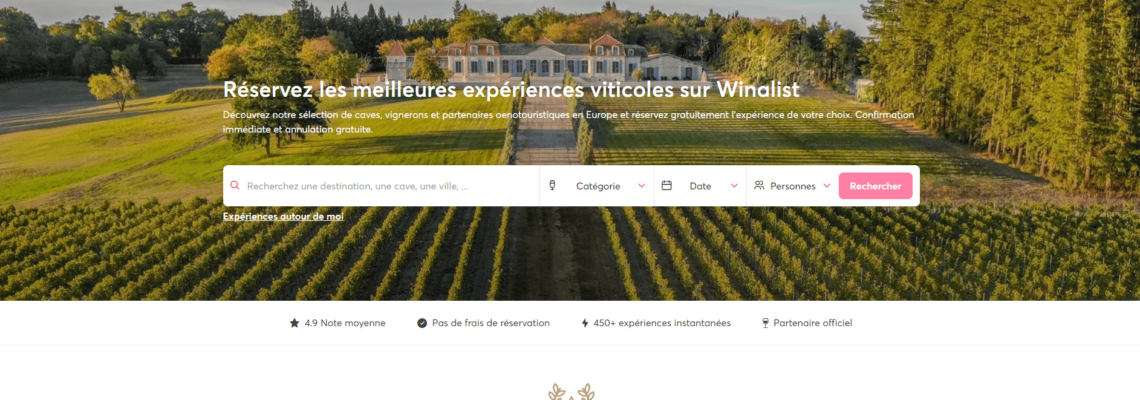
Task: Click the lightning bolt instant experiences icon
Action: (585, 323)
